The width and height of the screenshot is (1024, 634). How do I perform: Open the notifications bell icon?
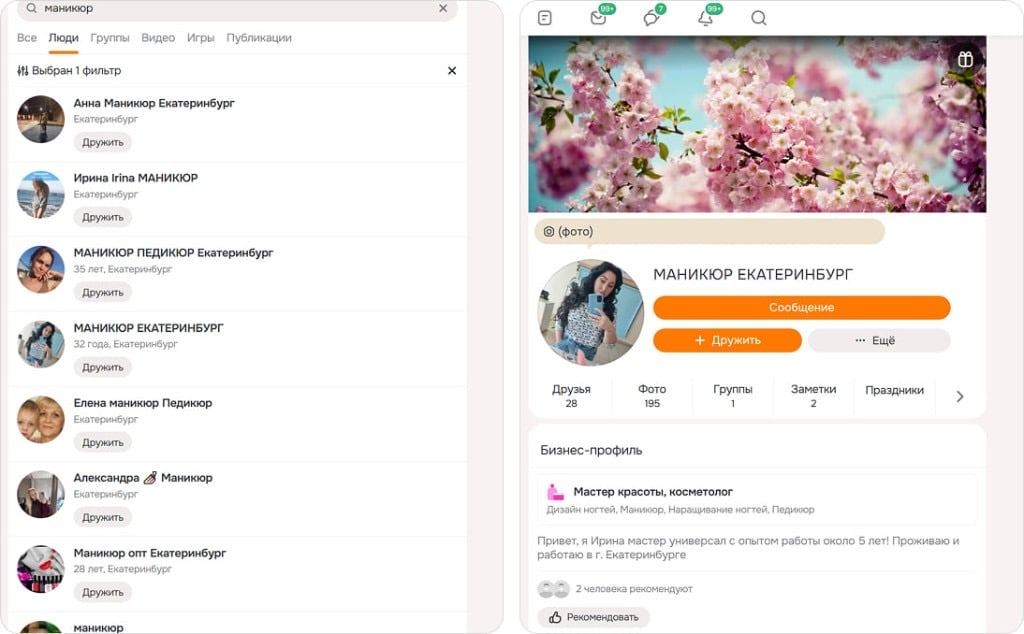[x=705, y=18]
